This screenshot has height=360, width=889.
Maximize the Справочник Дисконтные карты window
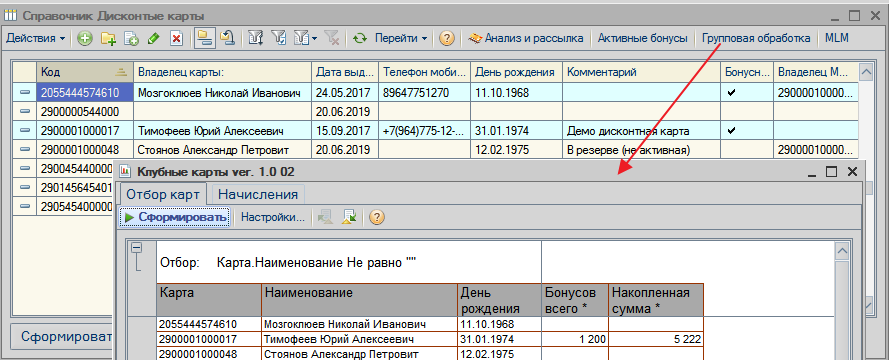[854, 15]
